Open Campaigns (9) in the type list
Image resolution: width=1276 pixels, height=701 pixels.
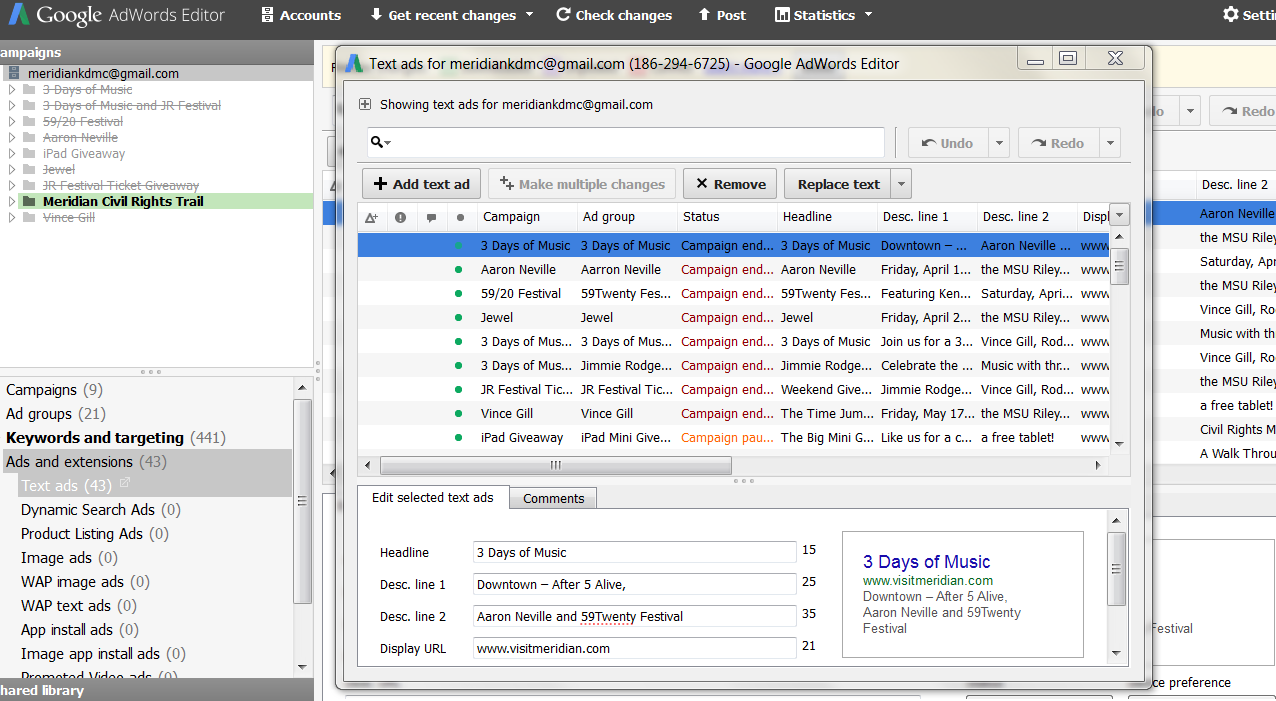(54, 390)
